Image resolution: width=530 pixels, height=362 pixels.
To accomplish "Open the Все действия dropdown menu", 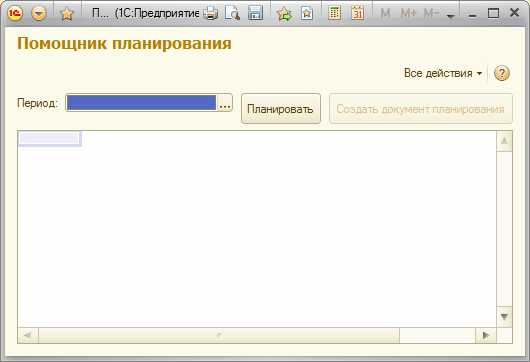I will [443, 73].
